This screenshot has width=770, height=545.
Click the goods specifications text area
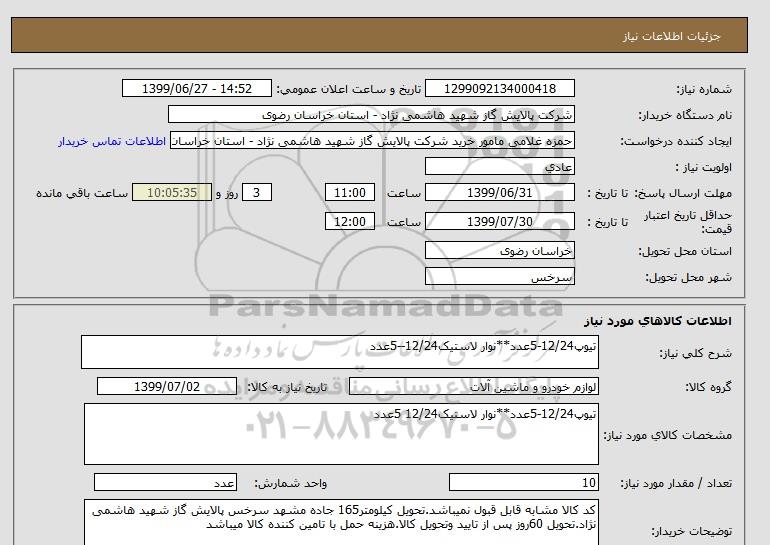pyautogui.click(x=339, y=433)
